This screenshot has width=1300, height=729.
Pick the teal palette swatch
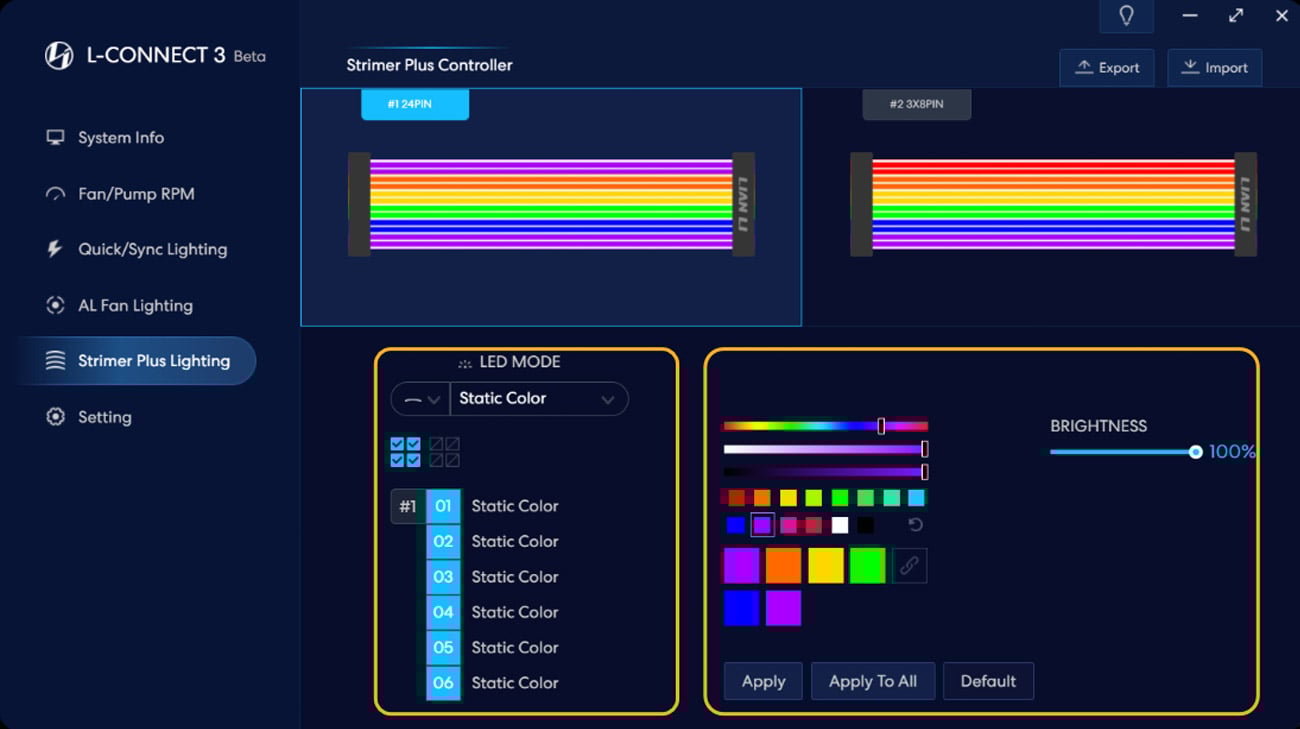(891, 498)
